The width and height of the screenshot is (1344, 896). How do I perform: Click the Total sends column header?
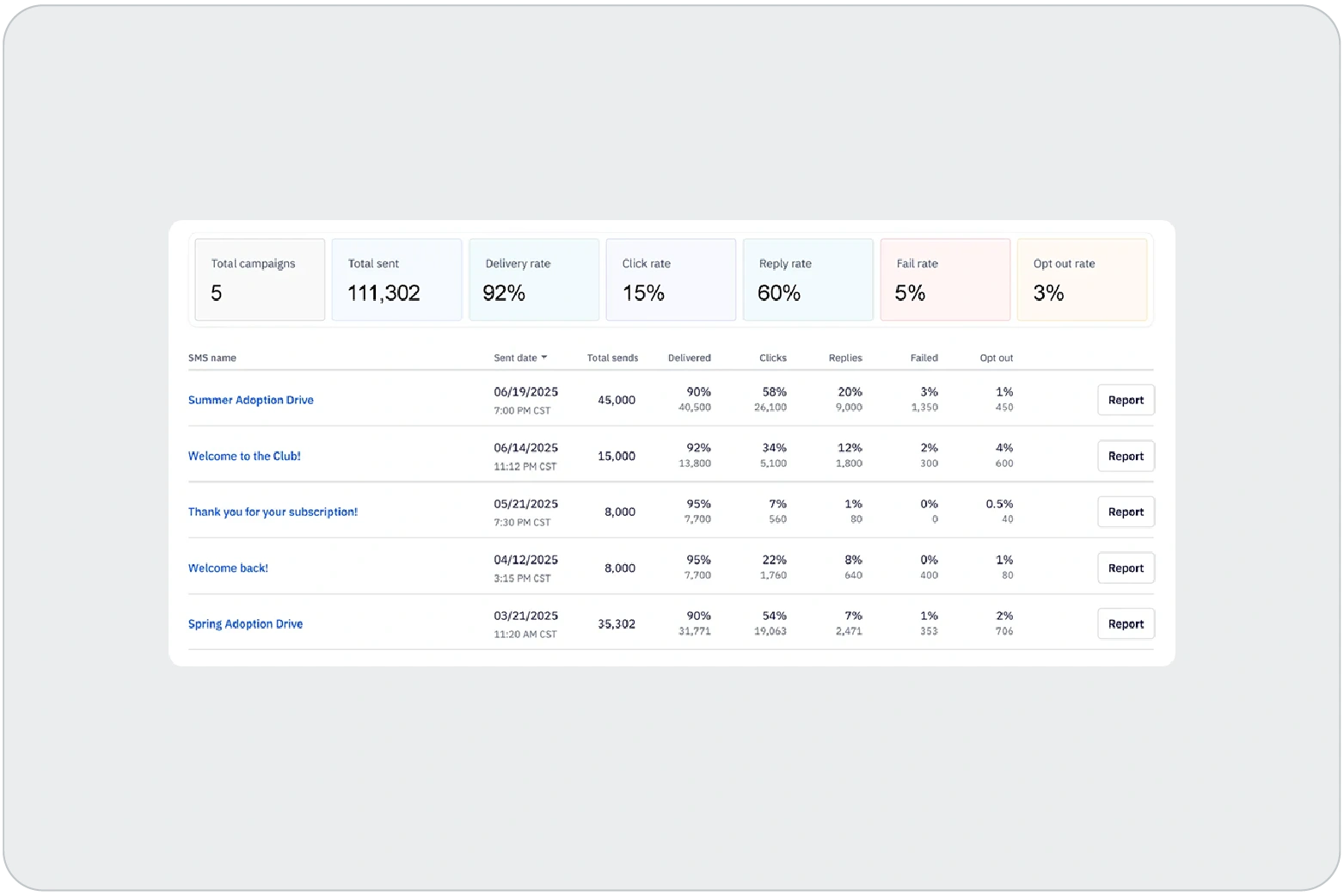(x=612, y=358)
